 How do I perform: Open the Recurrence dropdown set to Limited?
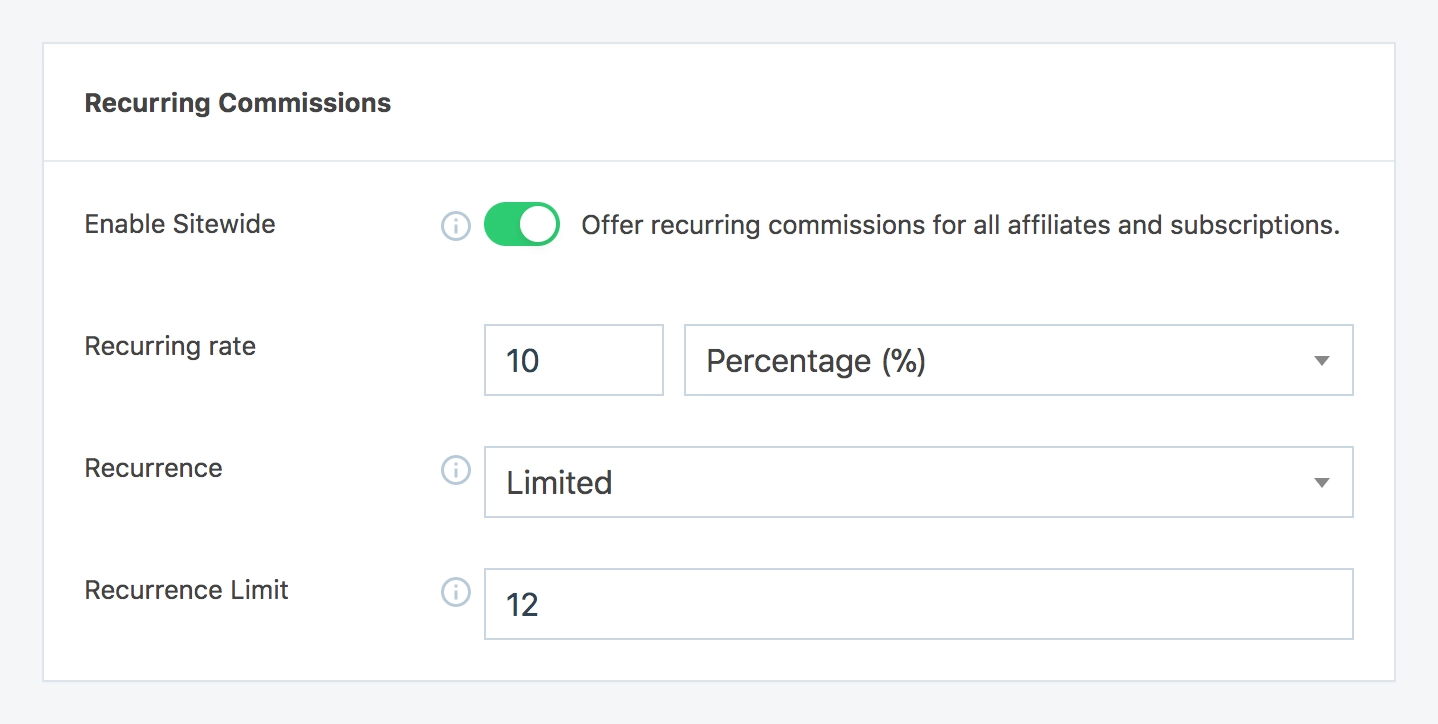point(917,482)
